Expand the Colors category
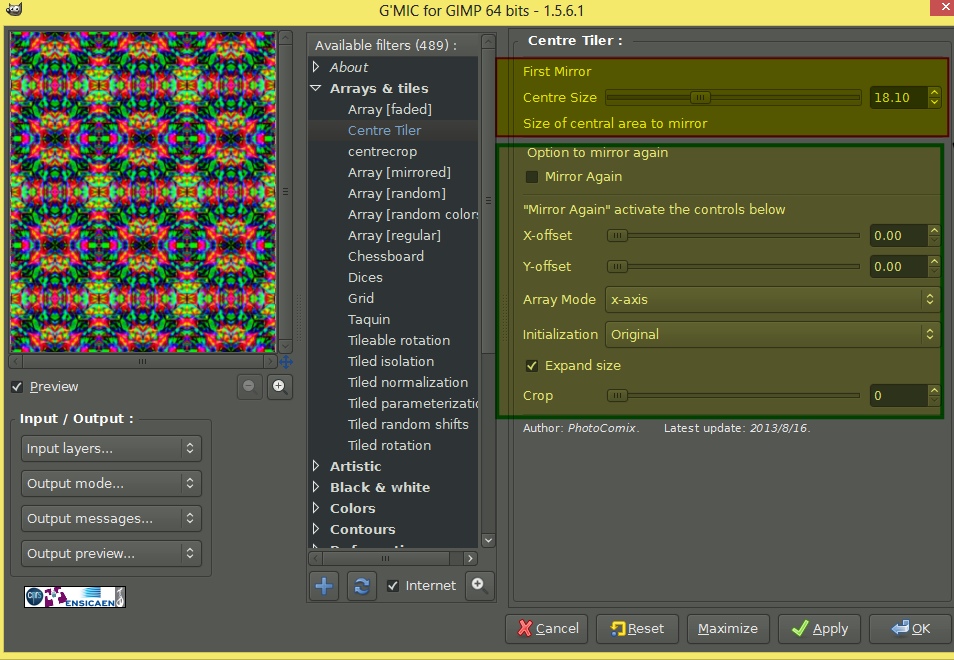 (x=316, y=508)
